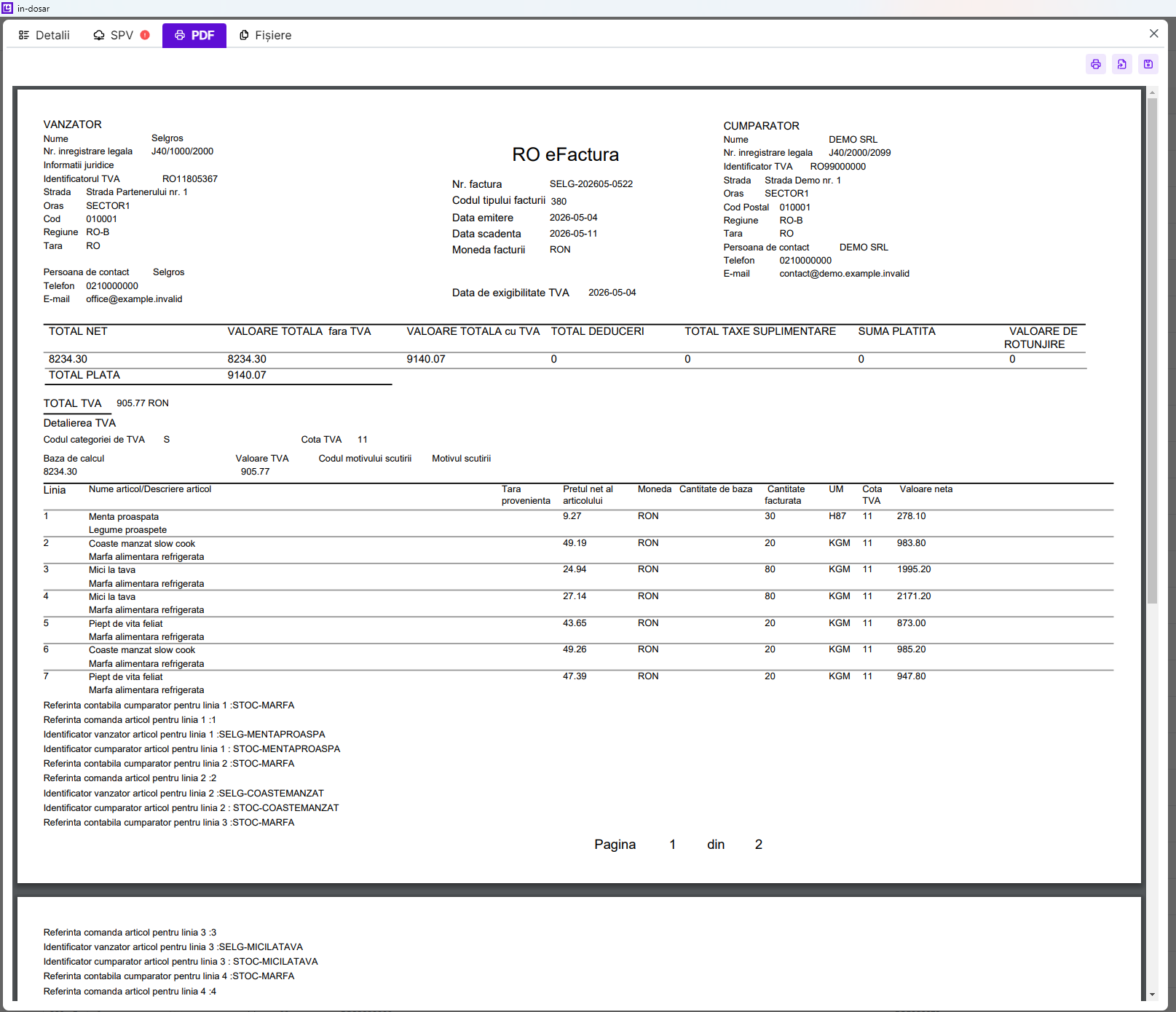Close the invoice dialog with the X
This screenshot has width=1176, height=1012.
click(1154, 33)
